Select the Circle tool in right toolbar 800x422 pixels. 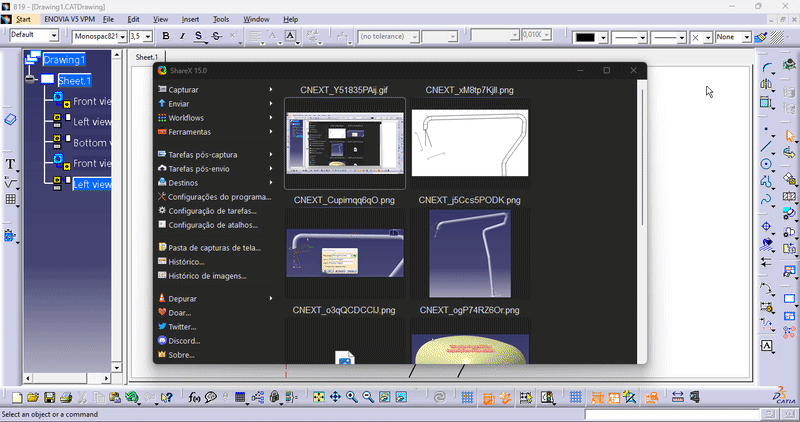(766, 164)
